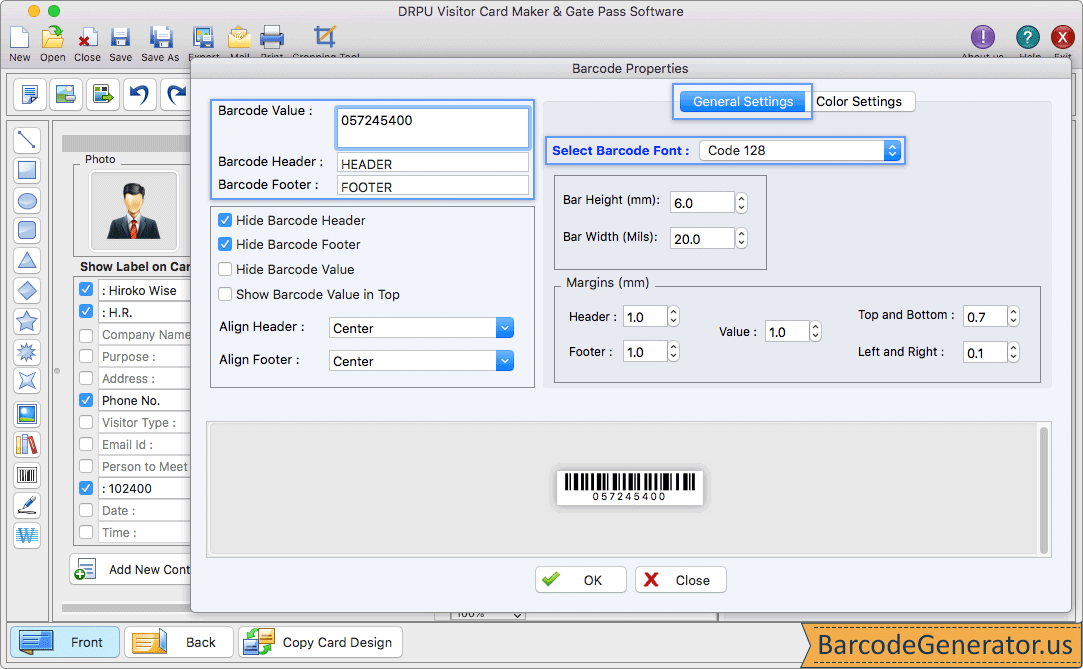The height and width of the screenshot is (669, 1083).
Task: Click the Export toolbar icon
Action: [x=203, y=37]
